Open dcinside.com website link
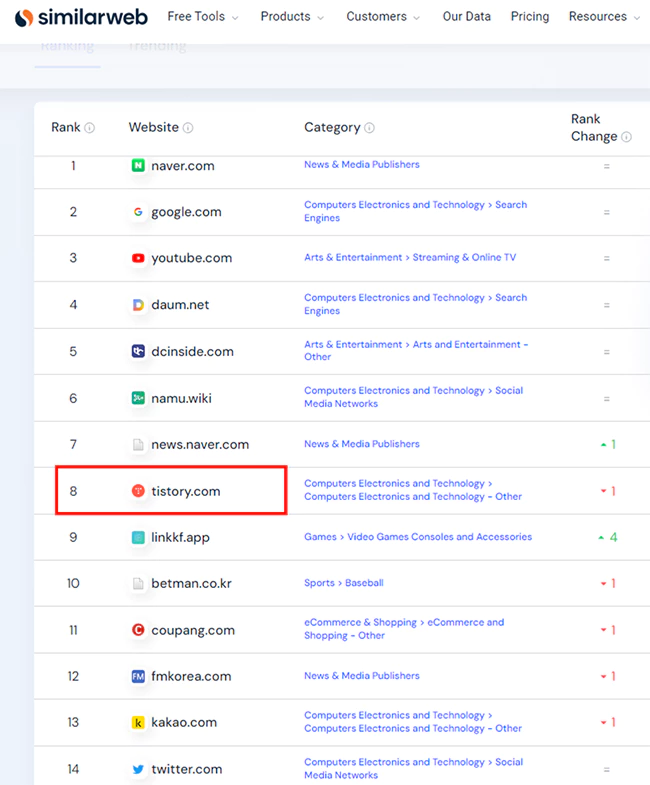 [x=192, y=351]
